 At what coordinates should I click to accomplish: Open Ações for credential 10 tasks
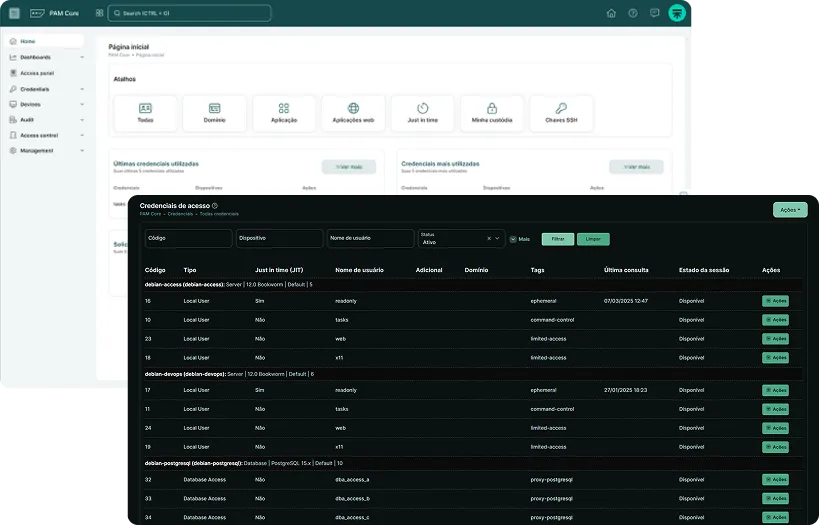775,320
